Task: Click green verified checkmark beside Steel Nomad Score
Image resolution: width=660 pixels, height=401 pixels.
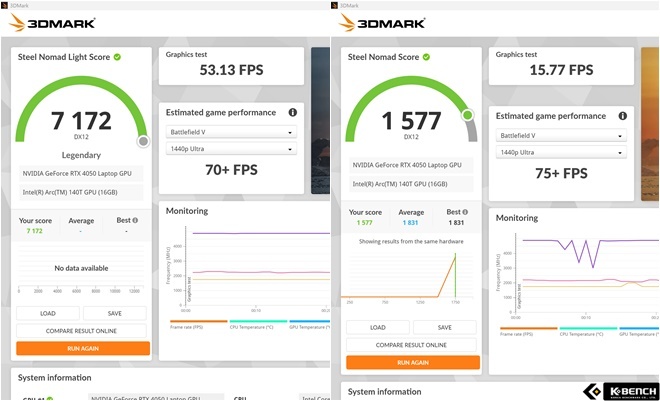Action: pyautogui.click(x=426, y=57)
